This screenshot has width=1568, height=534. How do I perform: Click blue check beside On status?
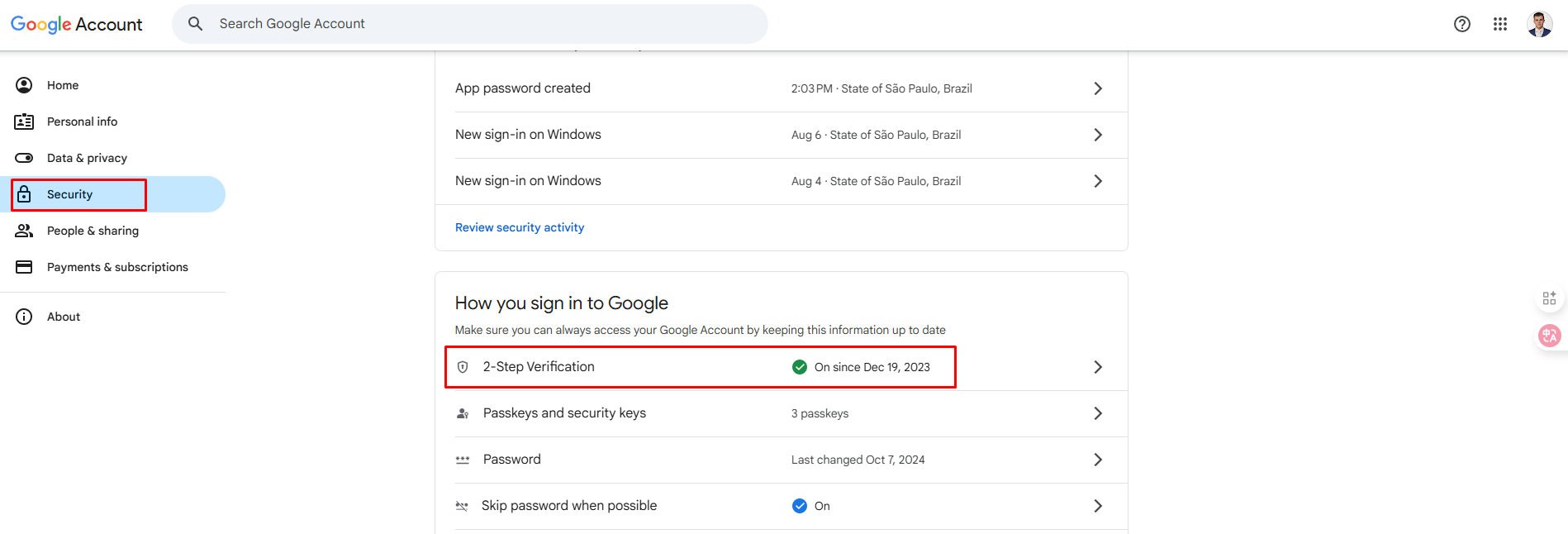800,506
